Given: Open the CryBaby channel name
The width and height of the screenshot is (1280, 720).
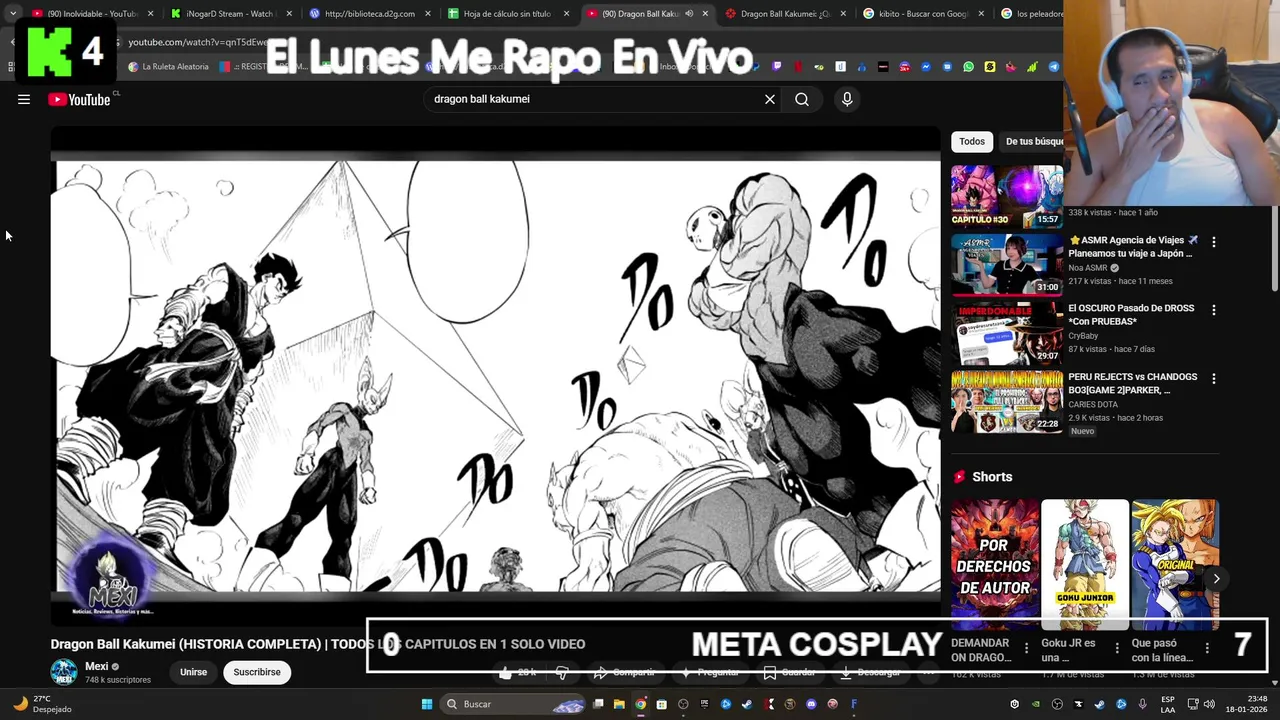Looking at the screenshot, I should pyautogui.click(x=1083, y=336).
